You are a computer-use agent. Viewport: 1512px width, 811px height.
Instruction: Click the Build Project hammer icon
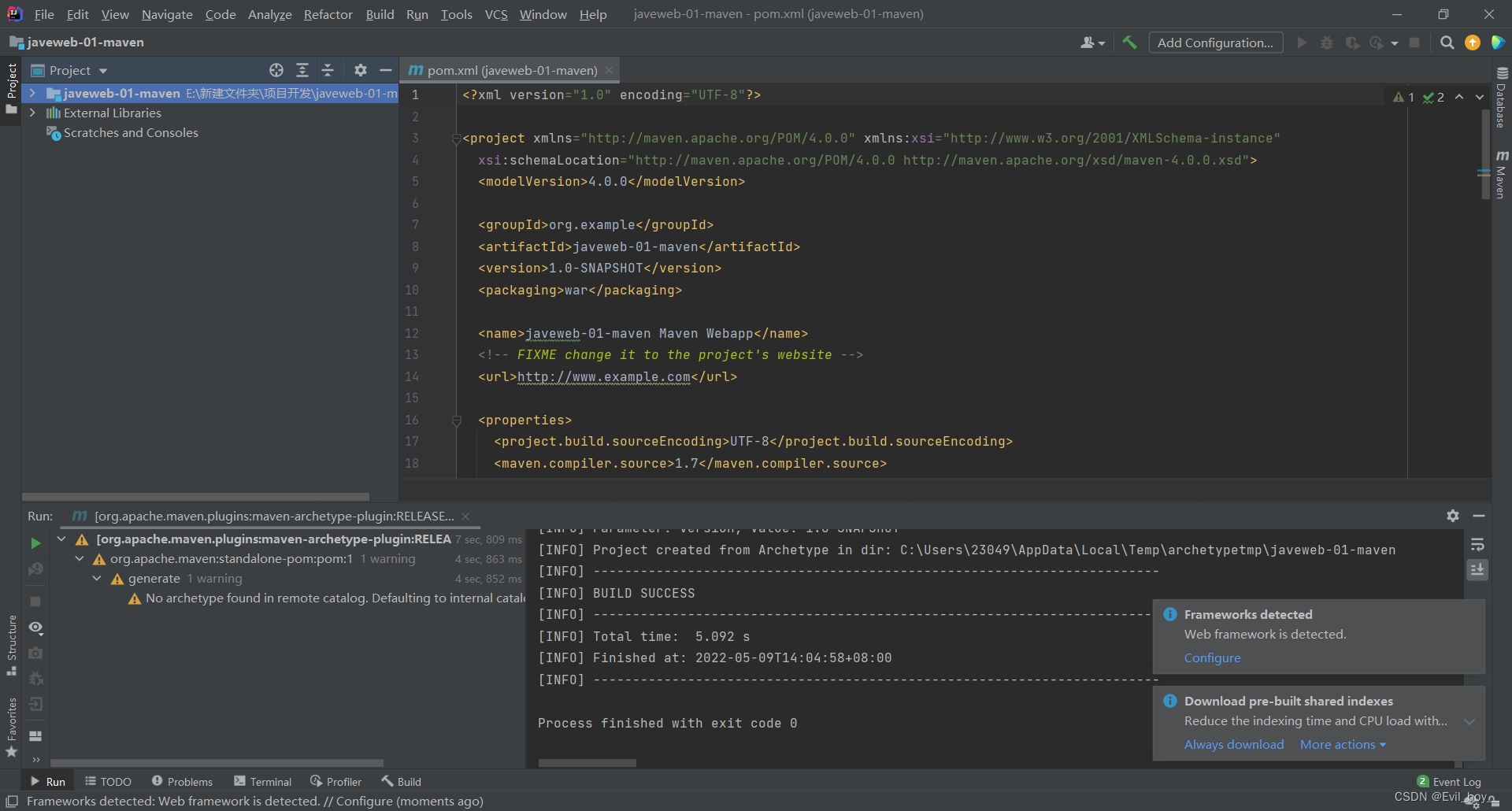(1129, 43)
